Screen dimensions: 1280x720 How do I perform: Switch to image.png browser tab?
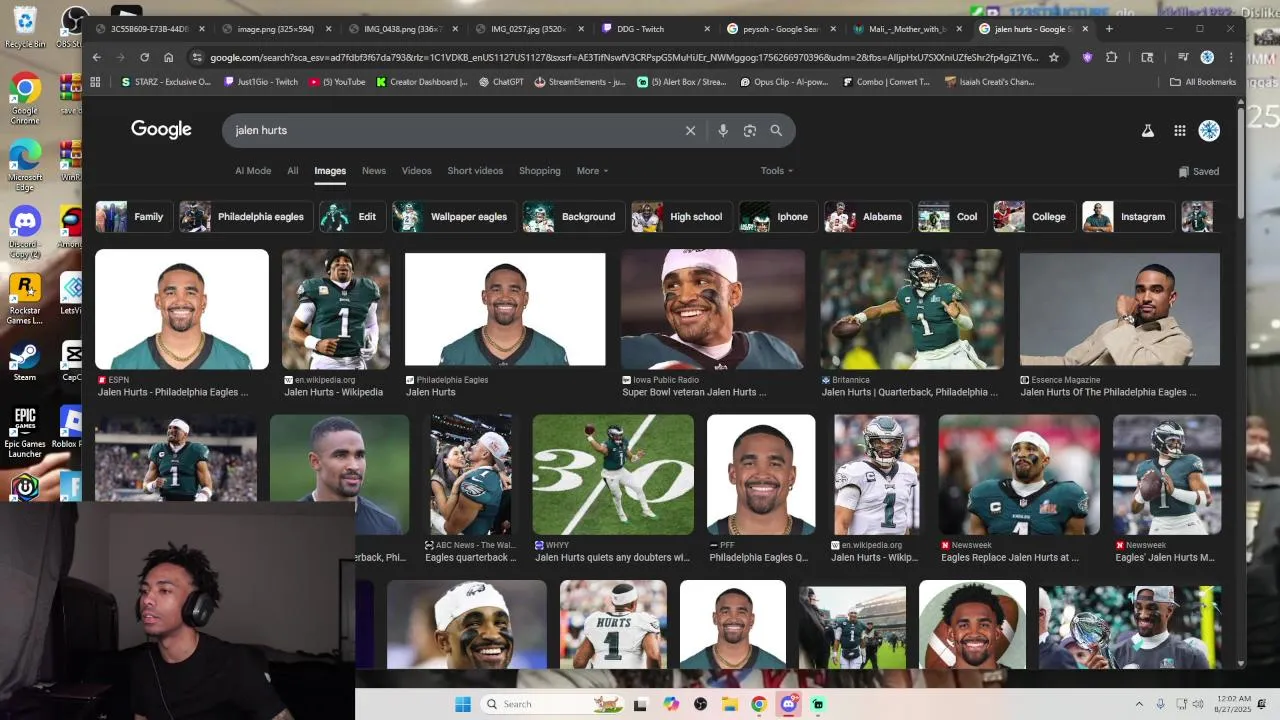point(279,29)
